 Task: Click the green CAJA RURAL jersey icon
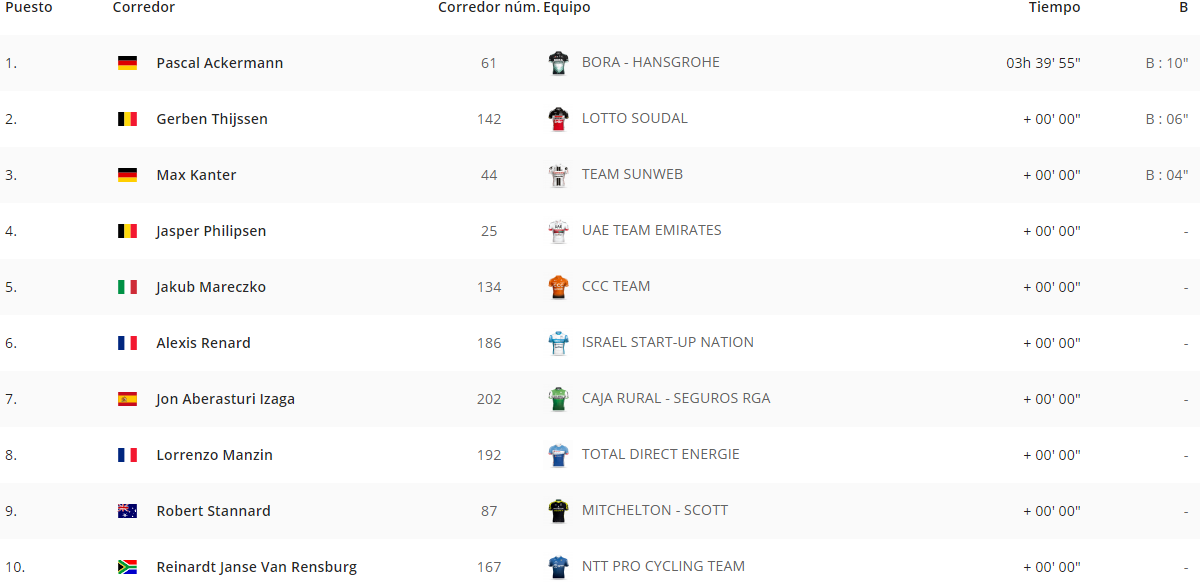pos(558,399)
